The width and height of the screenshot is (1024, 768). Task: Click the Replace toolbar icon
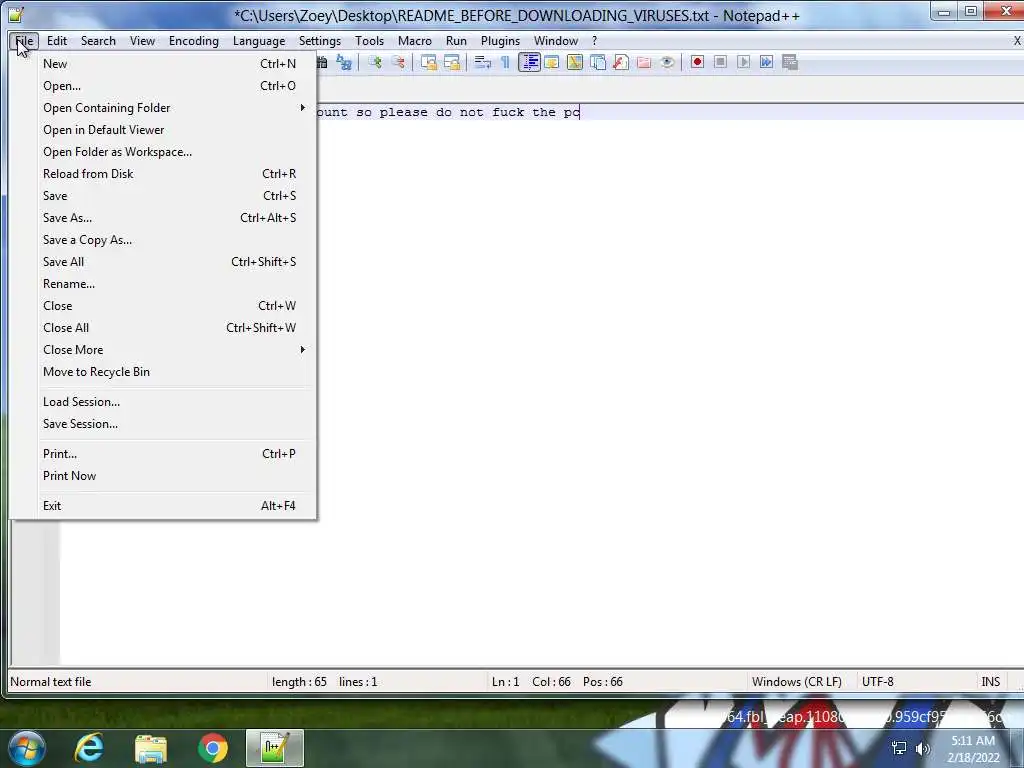click(344, 62)
